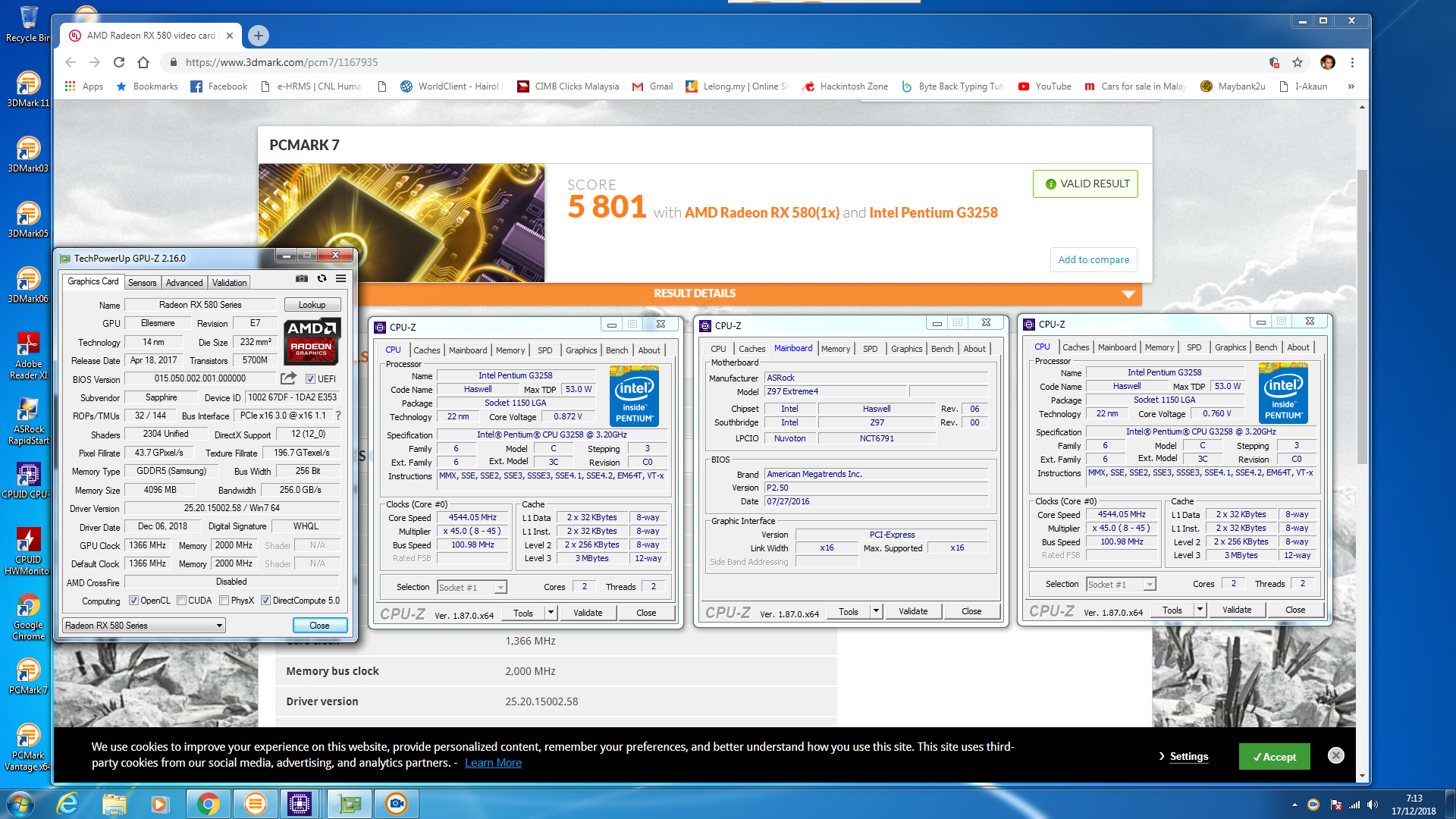The image size is (1456, 819).
Task: Open Socket #1 selection dropdown in left CPU-Z
Action: click(x=472, y=588)
